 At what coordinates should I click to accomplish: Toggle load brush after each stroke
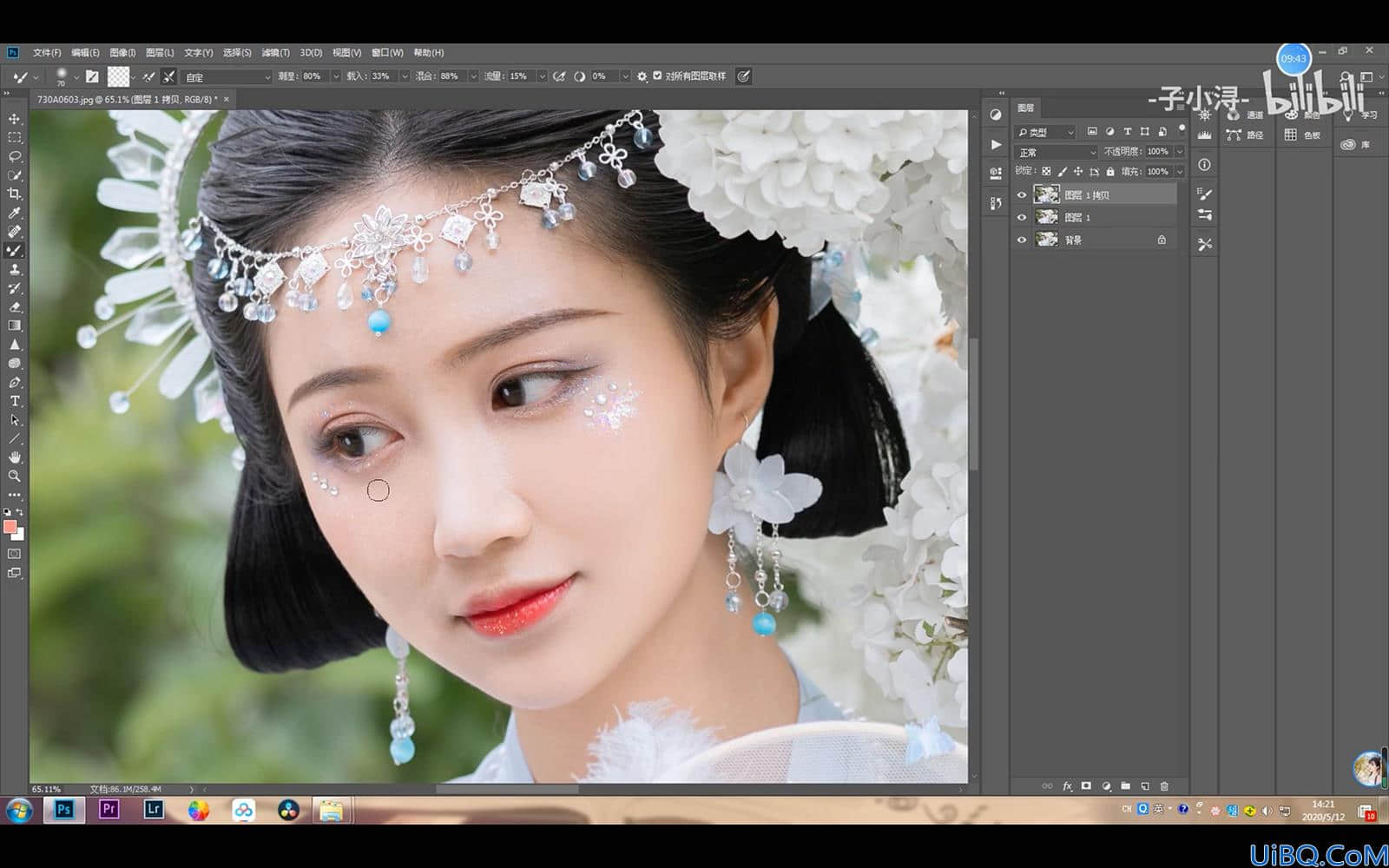[x=149, y=76]
